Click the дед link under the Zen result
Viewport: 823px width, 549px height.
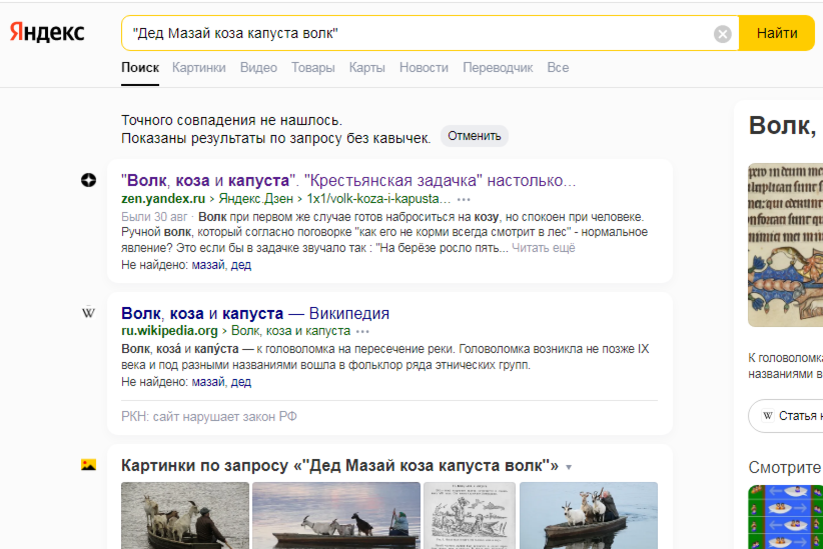(x=241, y=265)
